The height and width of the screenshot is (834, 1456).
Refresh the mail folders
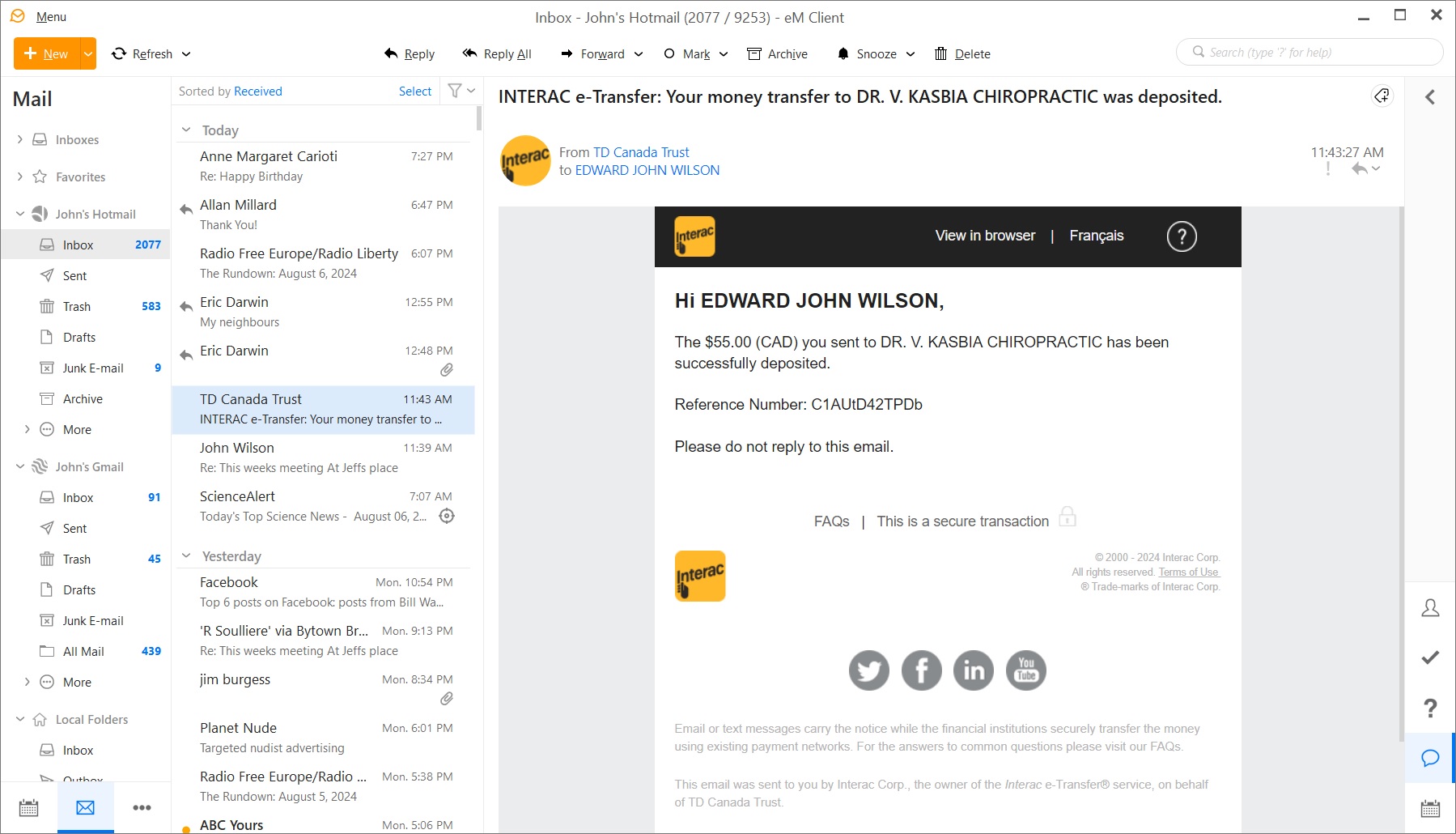(x=142, y=53)
